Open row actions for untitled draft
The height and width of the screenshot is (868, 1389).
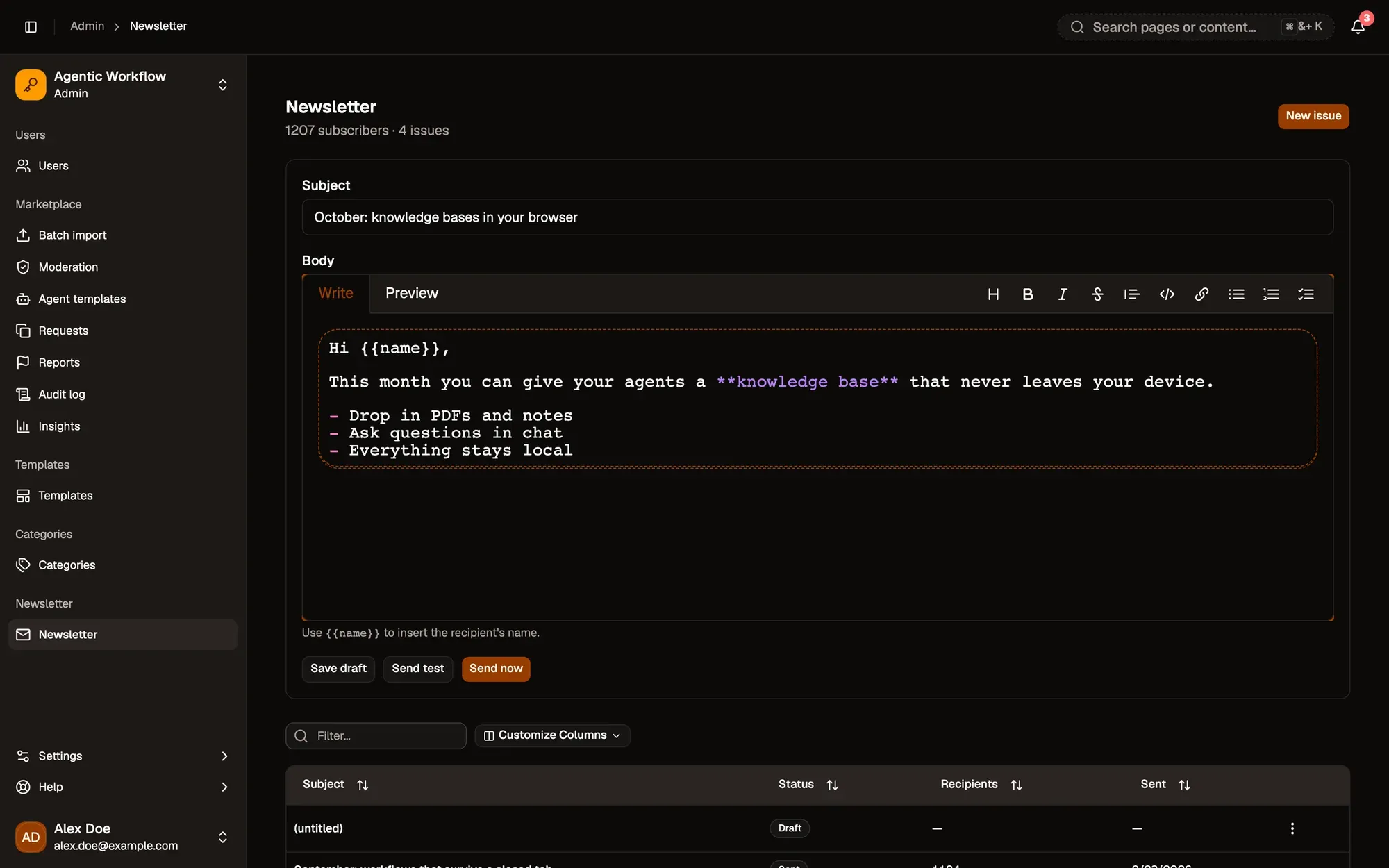pyautogui.click(x=1292, y=828)
